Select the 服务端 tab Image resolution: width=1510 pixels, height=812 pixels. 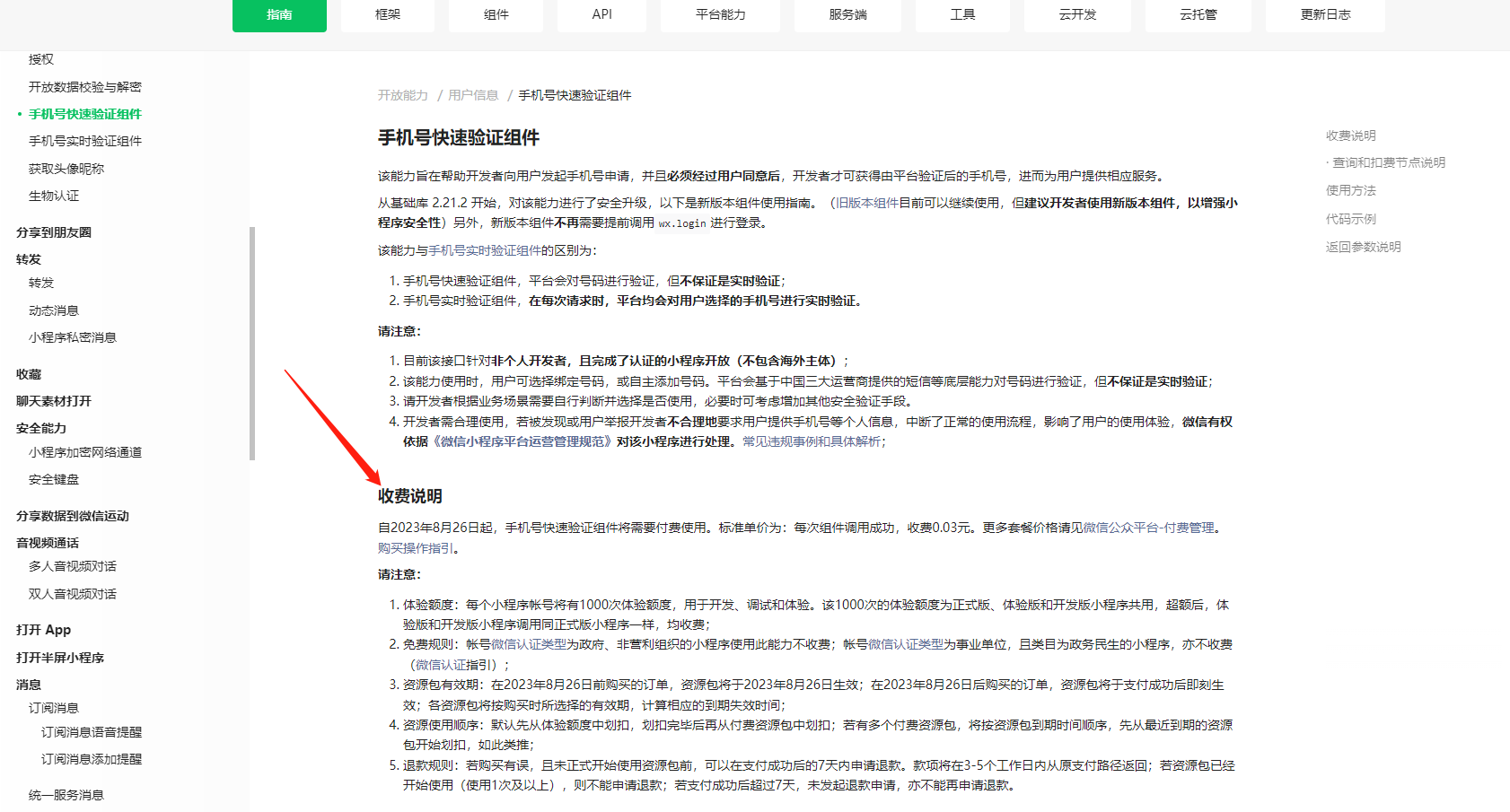tap(848, 15)
